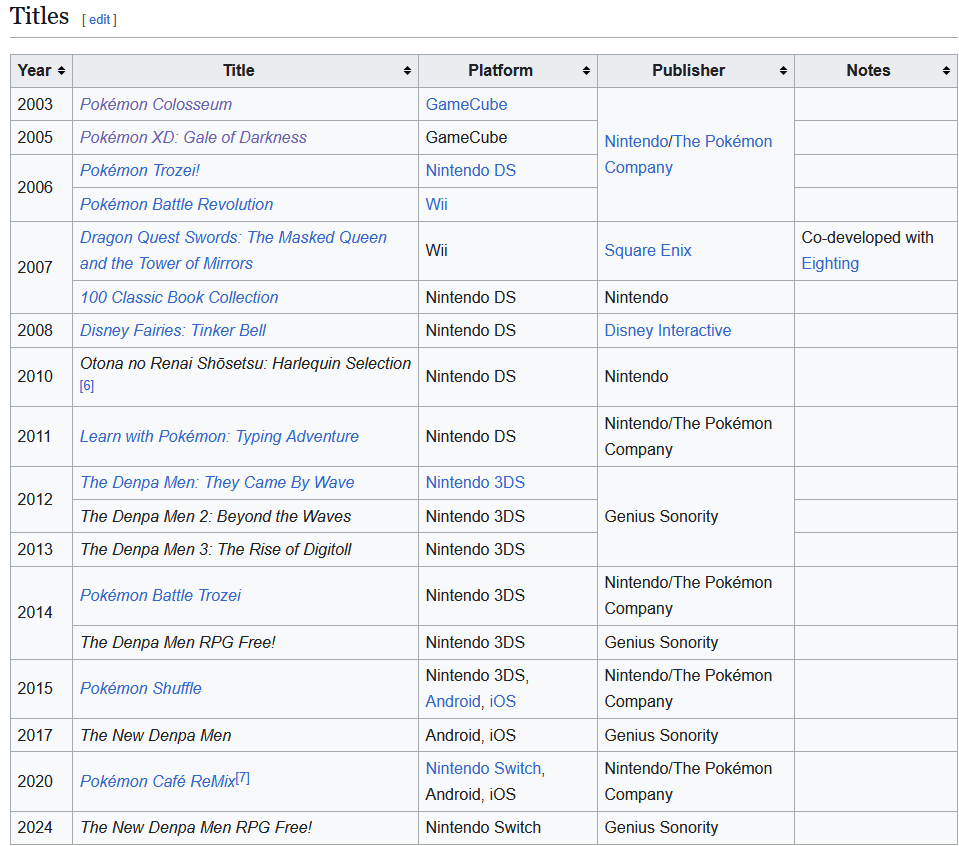Open the 100 Classic Book Collection link
Screen dimensions: 959x846
(179, 297)
